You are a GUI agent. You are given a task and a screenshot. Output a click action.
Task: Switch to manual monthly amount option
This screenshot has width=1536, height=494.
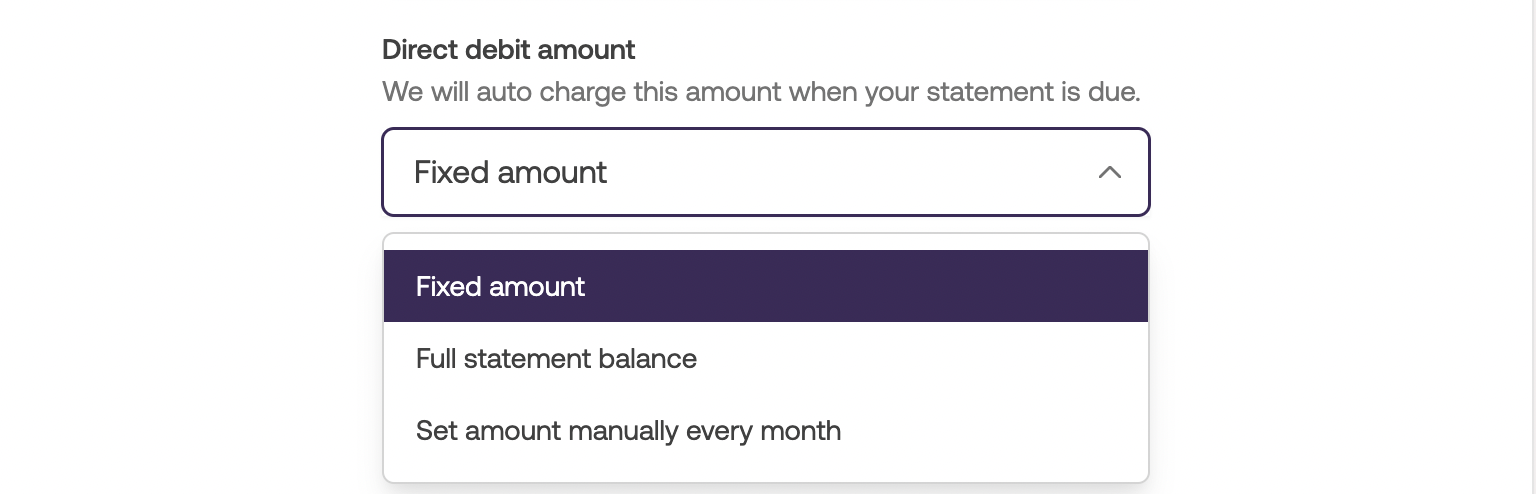(x=765, y=431)
